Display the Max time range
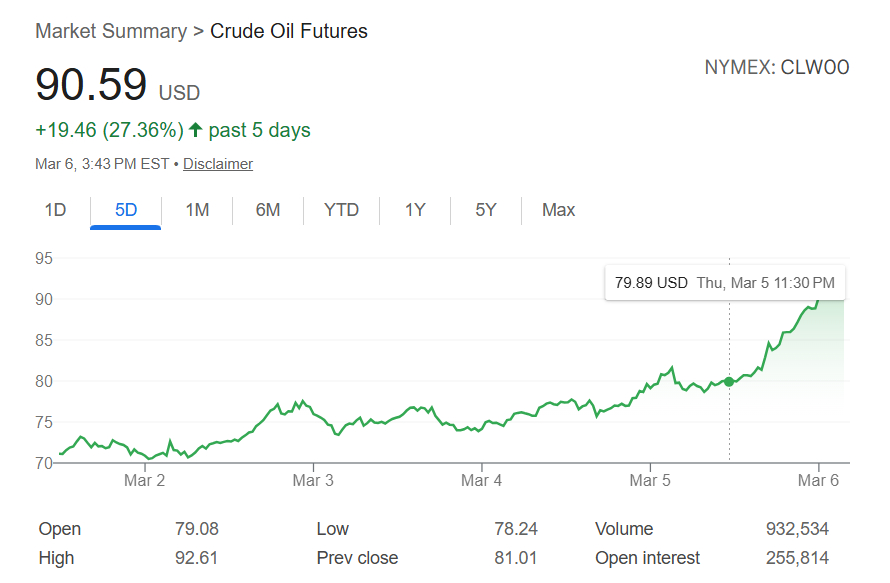The image size is (890, 583). 558,210
